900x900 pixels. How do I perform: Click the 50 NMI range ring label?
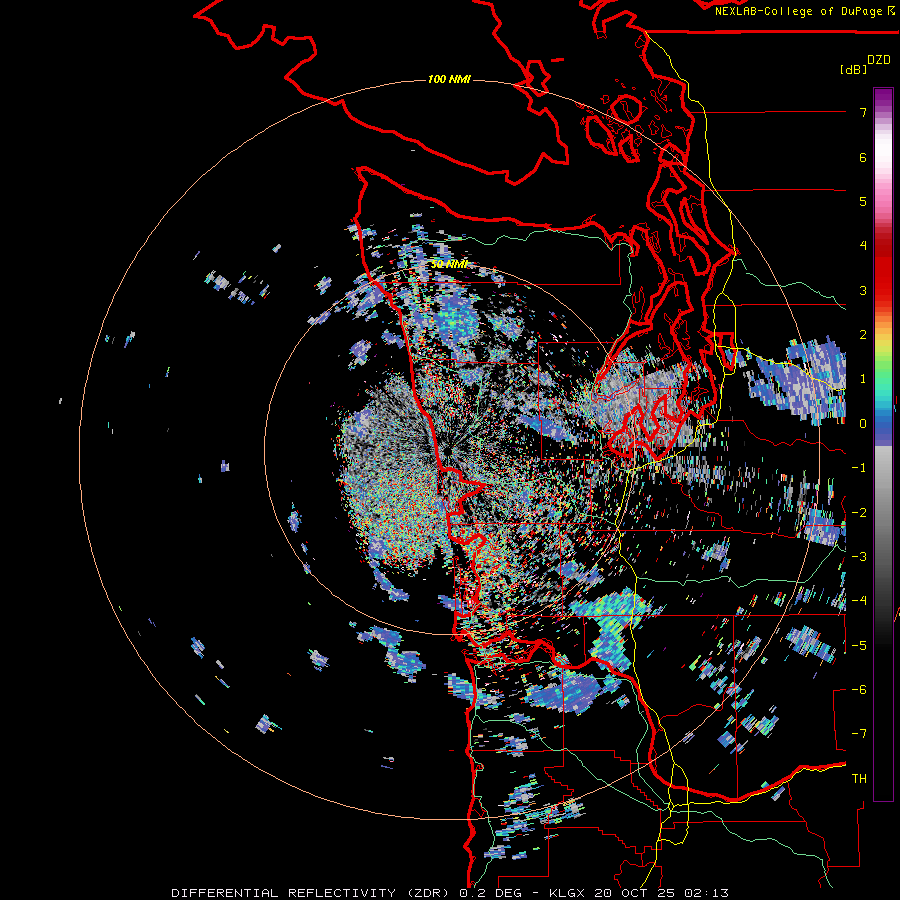pos(449,264)
